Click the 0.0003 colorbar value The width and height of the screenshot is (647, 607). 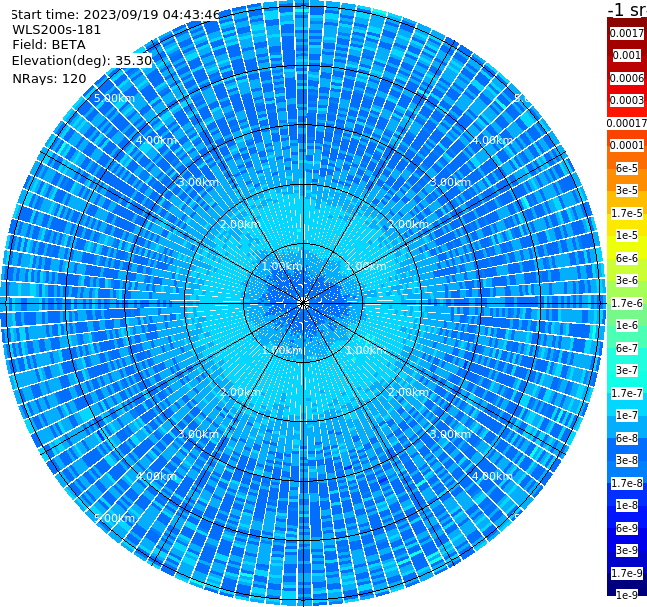[627, 100]
